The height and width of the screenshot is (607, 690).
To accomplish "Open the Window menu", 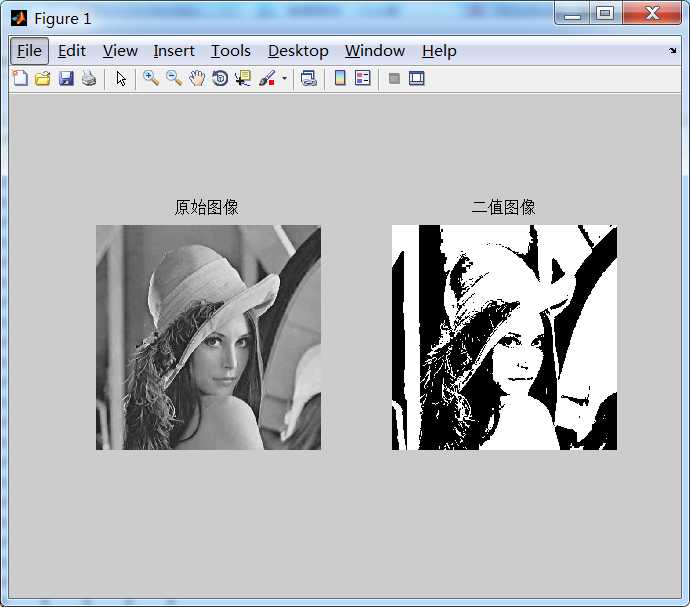I will click(374, 51).
